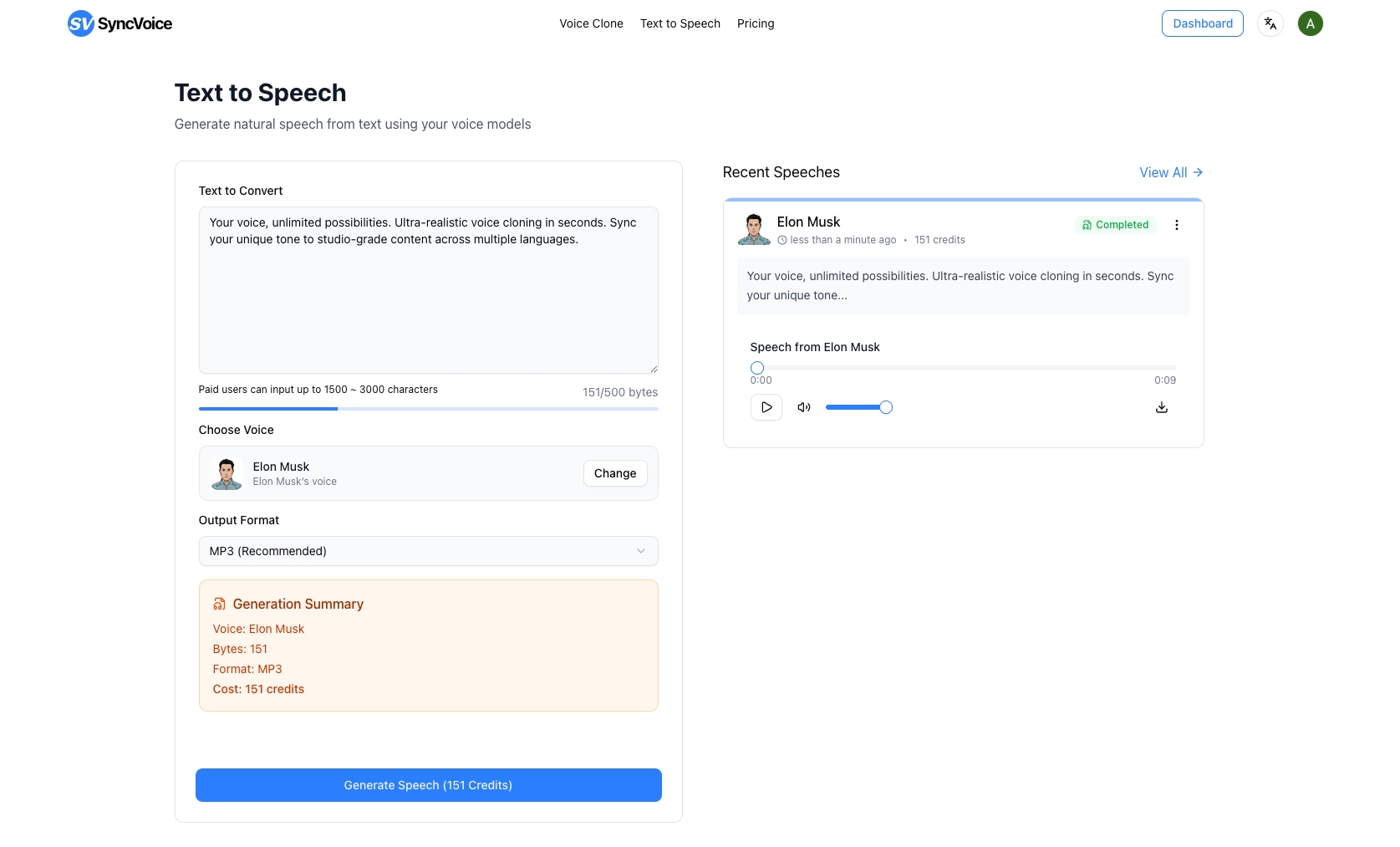Click Generate Speech (151 Credits)

[x=428, y=785]
